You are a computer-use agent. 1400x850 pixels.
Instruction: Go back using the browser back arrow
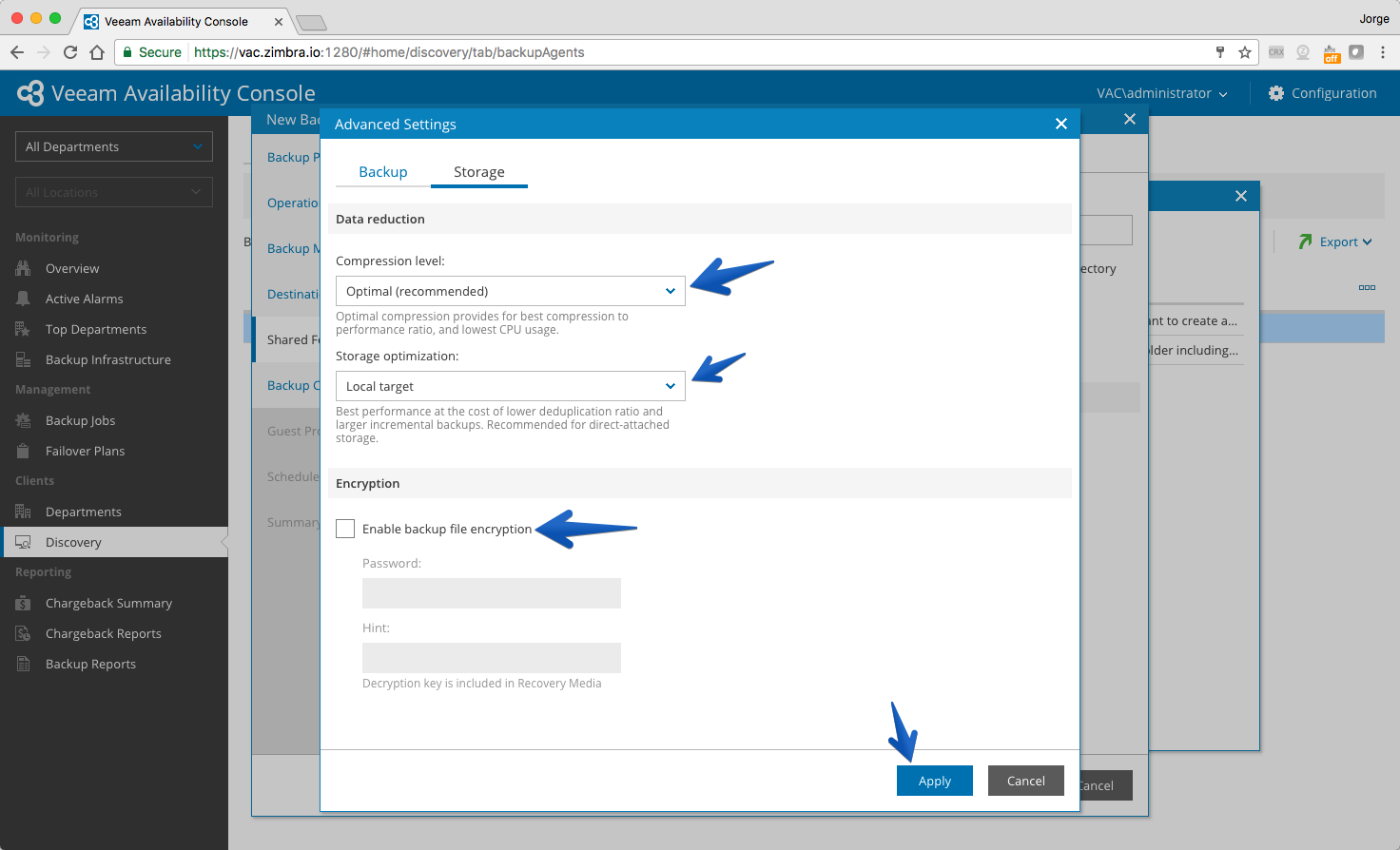tap(17, 52)
